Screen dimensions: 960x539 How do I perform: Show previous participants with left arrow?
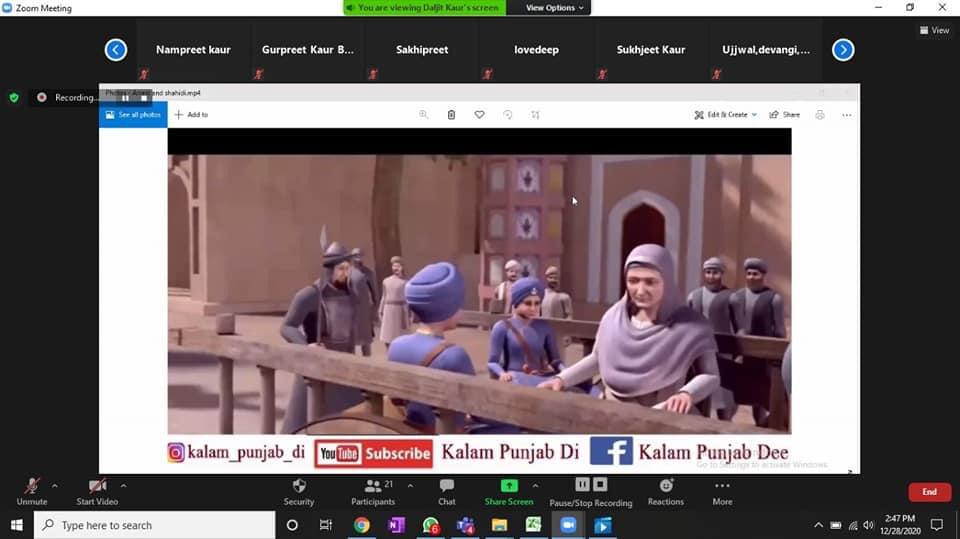(116, 50)
